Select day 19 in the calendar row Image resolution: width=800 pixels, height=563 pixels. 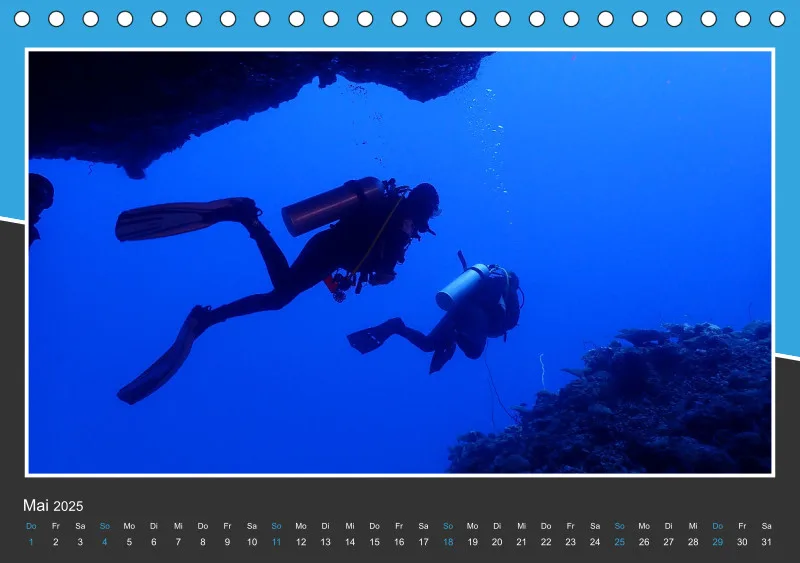472,542
